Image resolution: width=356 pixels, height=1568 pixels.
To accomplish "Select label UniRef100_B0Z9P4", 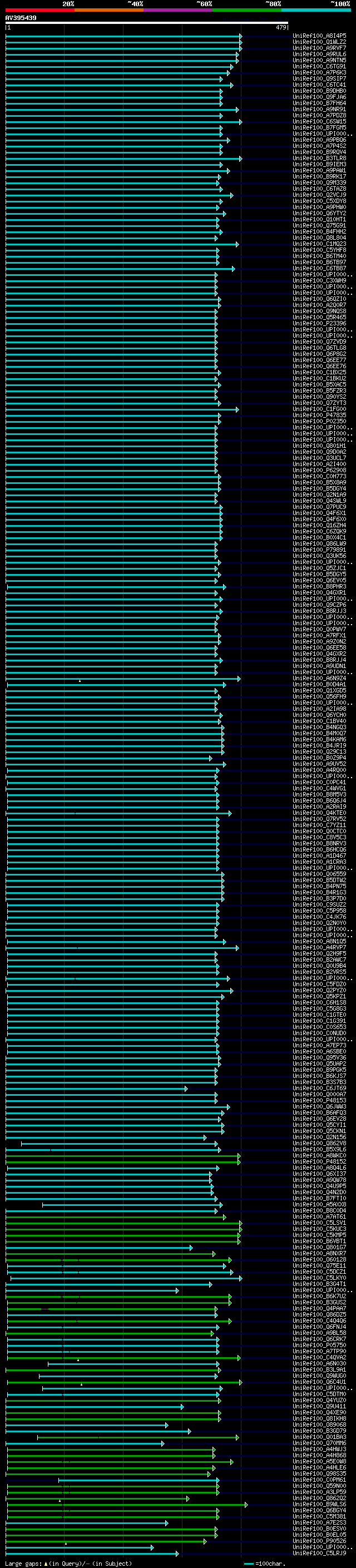I will click(x=319, y=758).
